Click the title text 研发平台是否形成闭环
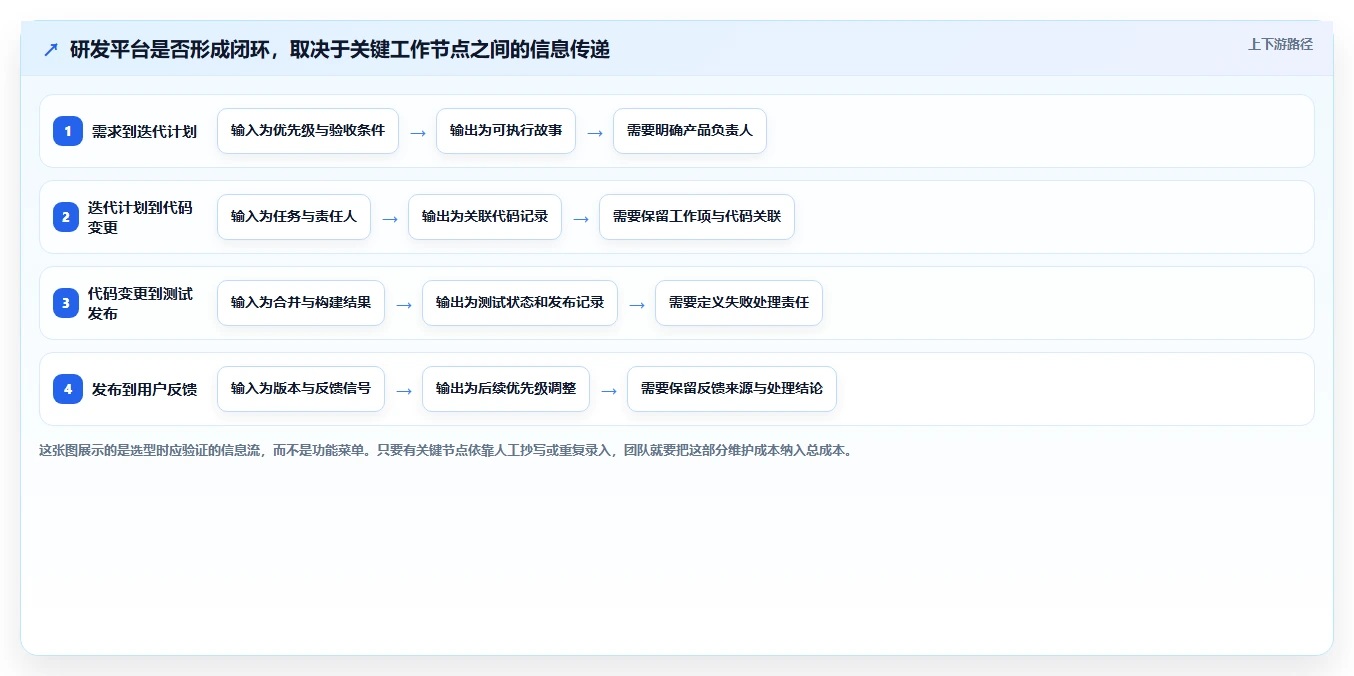The width and height of the screenshot is (1354, 676). (x=168, y=49)
